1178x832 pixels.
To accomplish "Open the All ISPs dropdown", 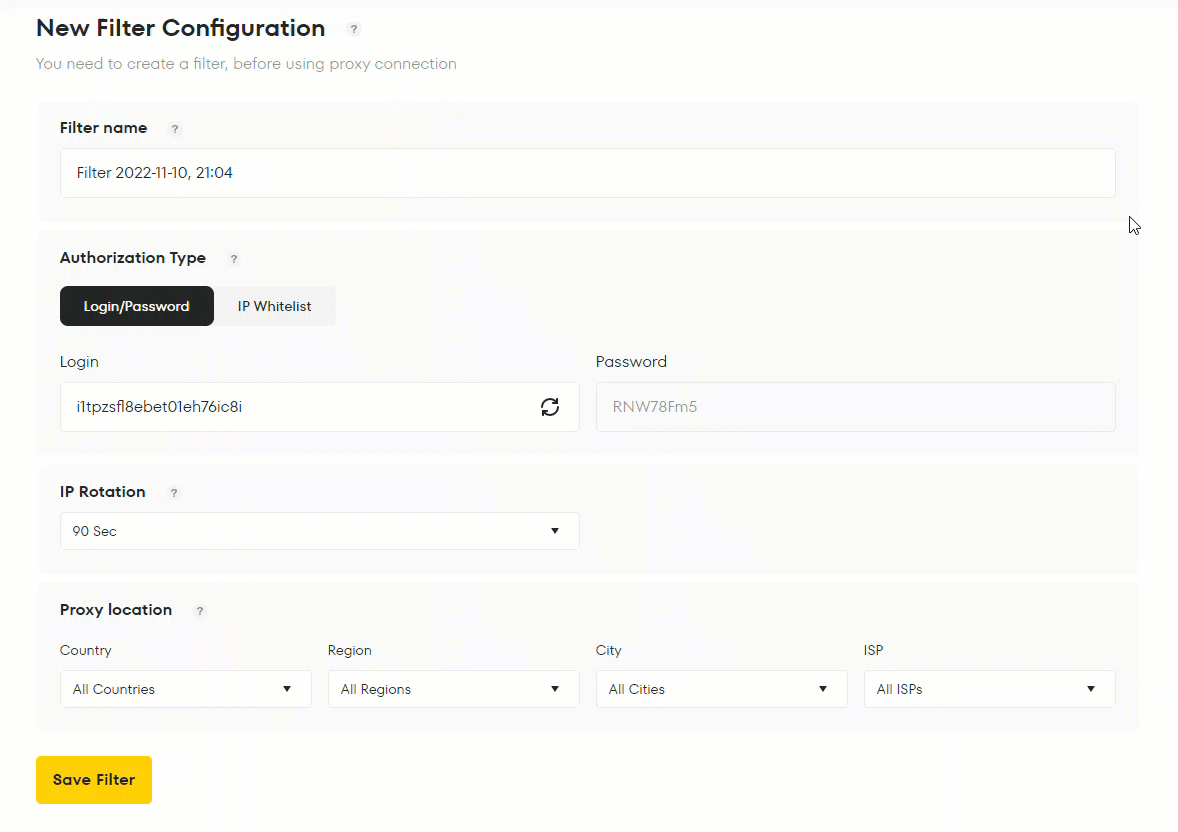I will [989, 689].
